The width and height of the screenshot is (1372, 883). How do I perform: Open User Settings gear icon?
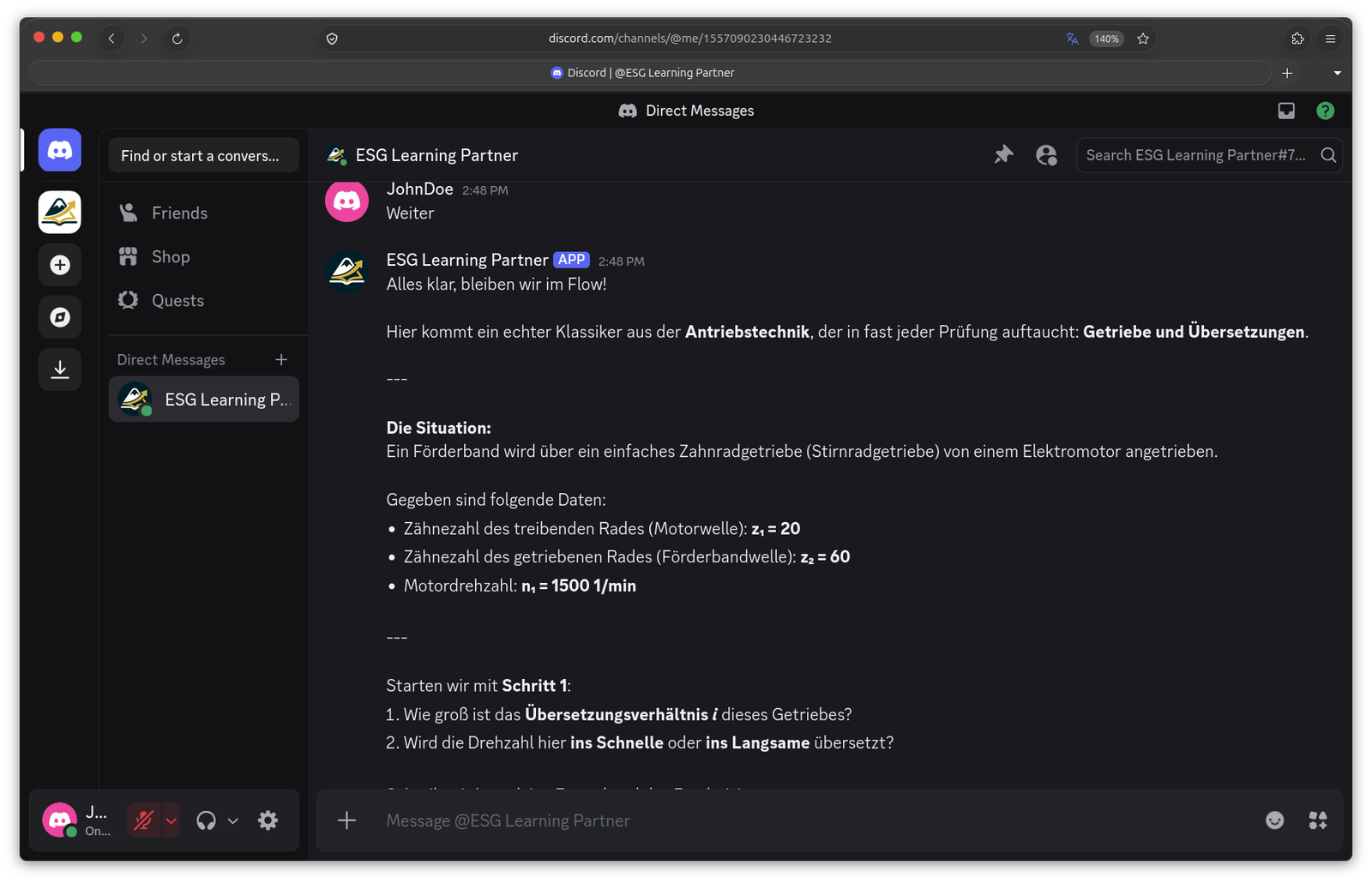(x=268, y=820)
